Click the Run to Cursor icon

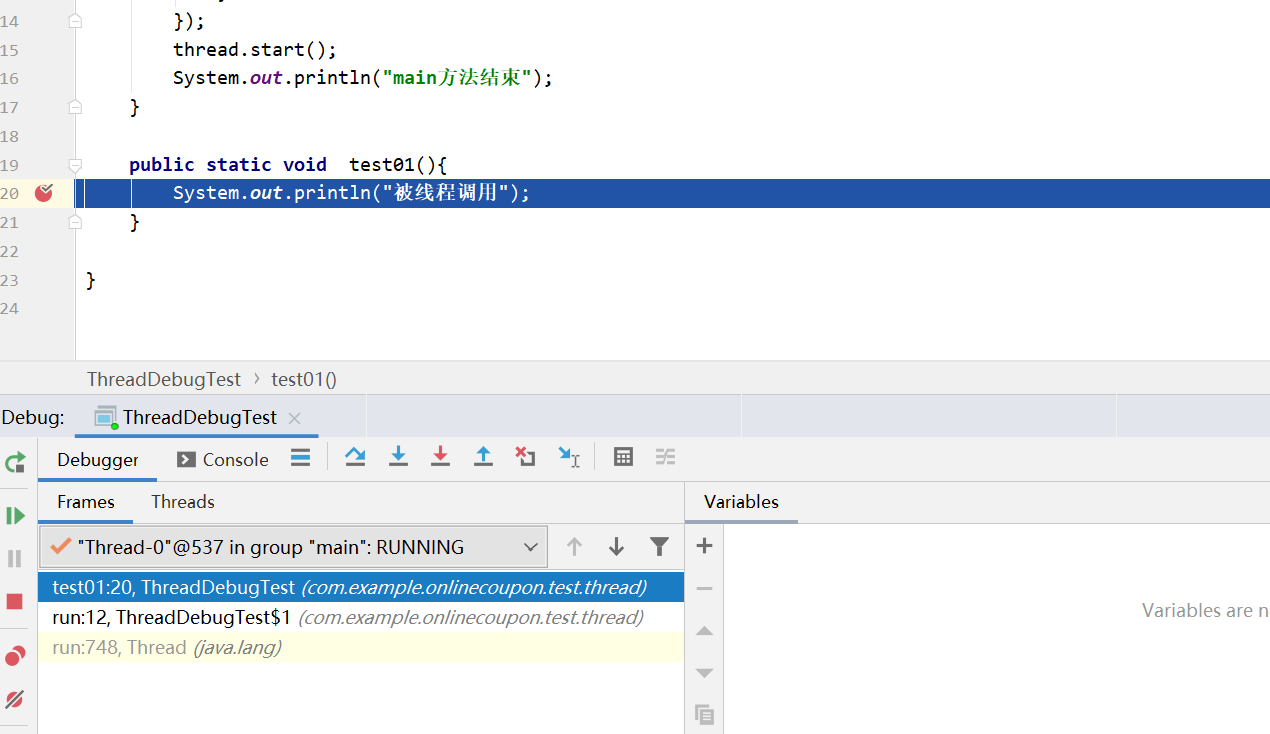pyautogui.click(x=568, y=457)
